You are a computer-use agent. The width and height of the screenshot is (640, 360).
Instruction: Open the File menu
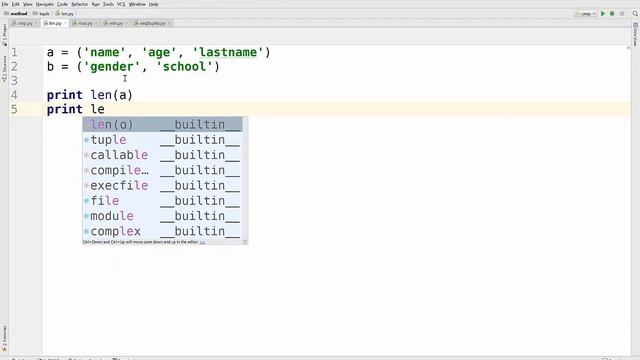pyautogui.click(x=5, y=4)
